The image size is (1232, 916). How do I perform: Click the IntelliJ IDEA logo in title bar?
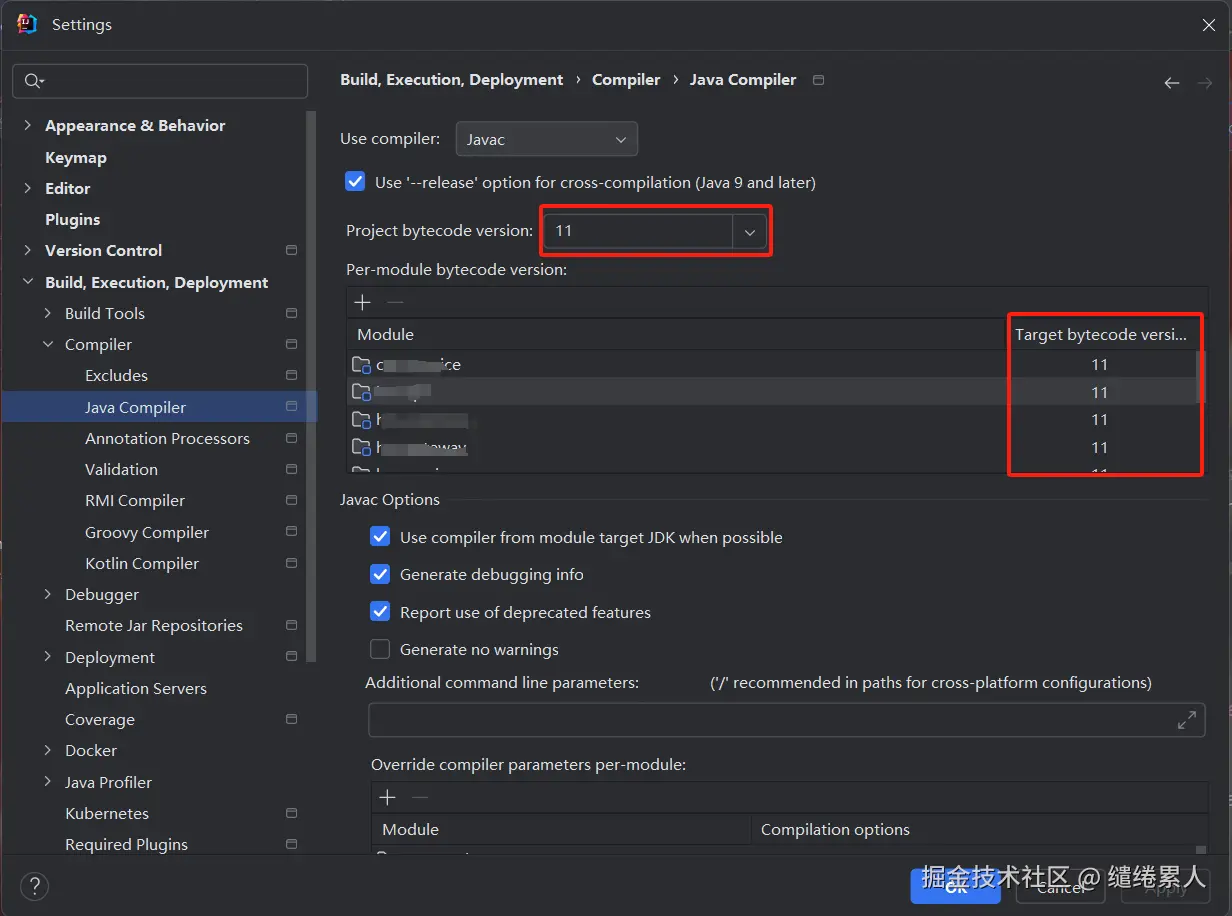[27, 24]
